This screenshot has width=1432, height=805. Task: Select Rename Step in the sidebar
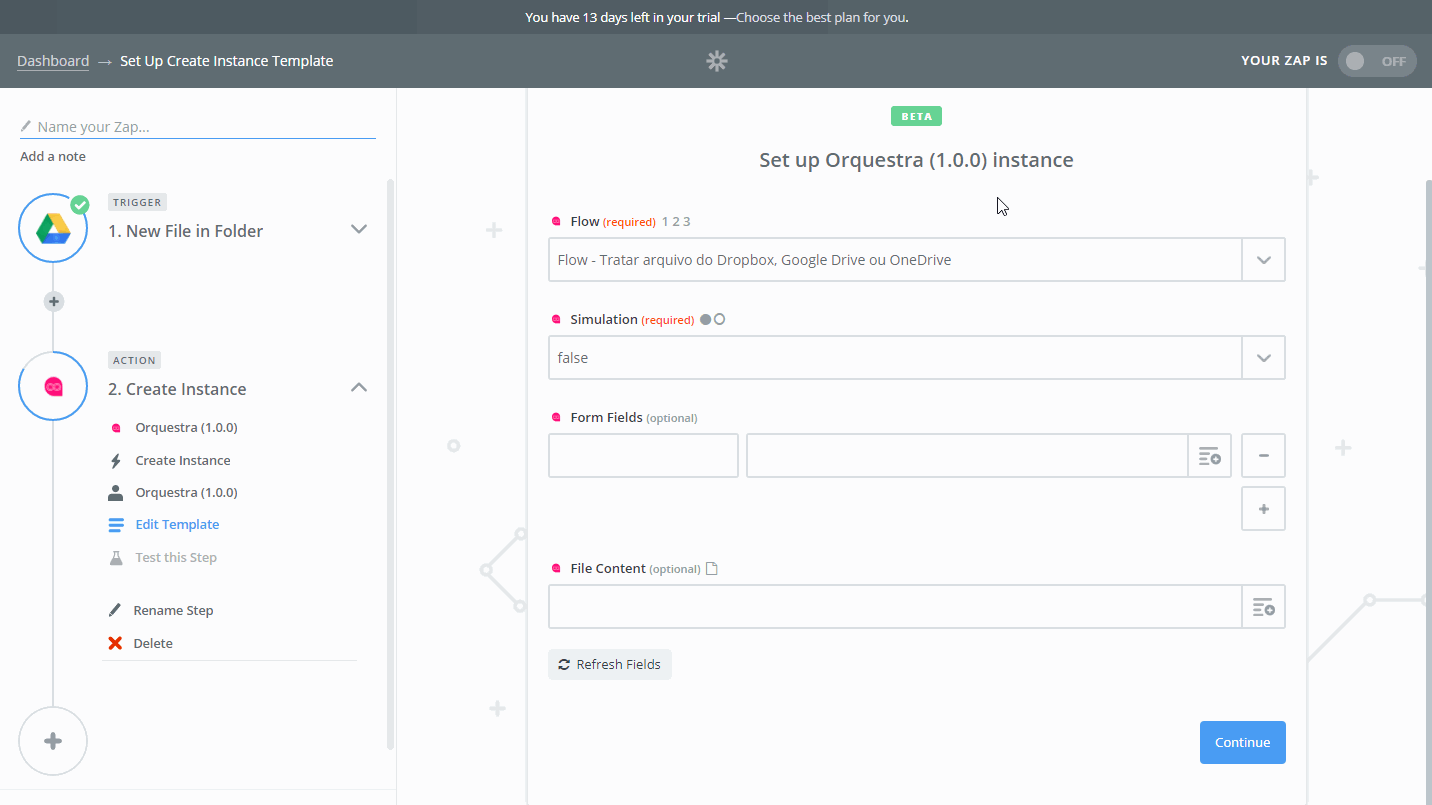pos(173,610)
